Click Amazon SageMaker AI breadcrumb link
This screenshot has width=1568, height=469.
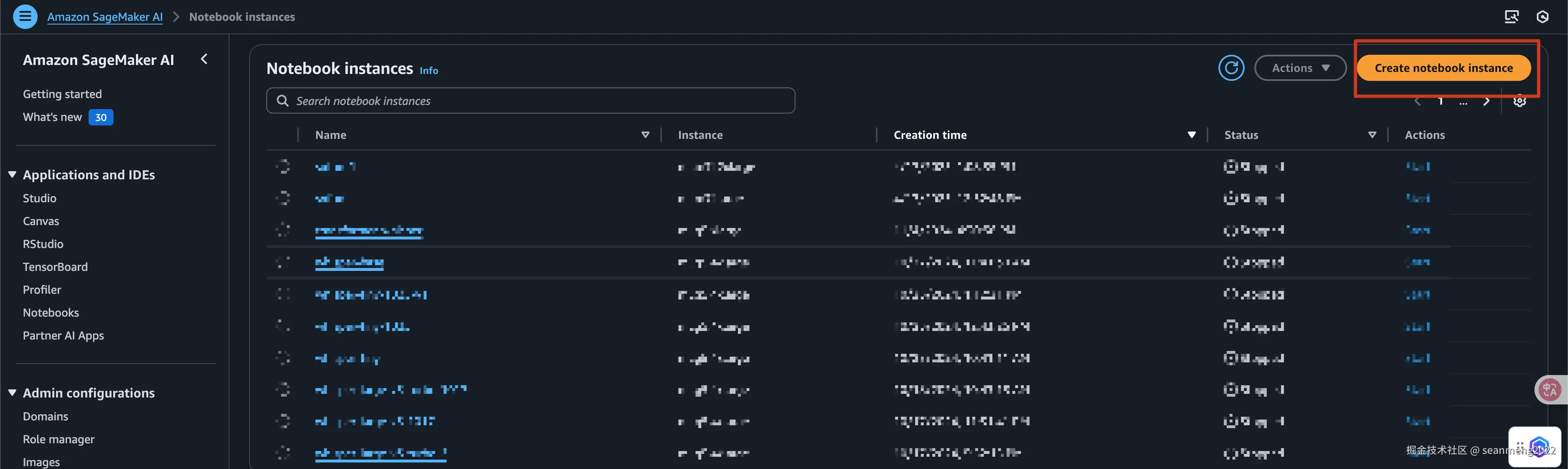click(x=105, y=17)
